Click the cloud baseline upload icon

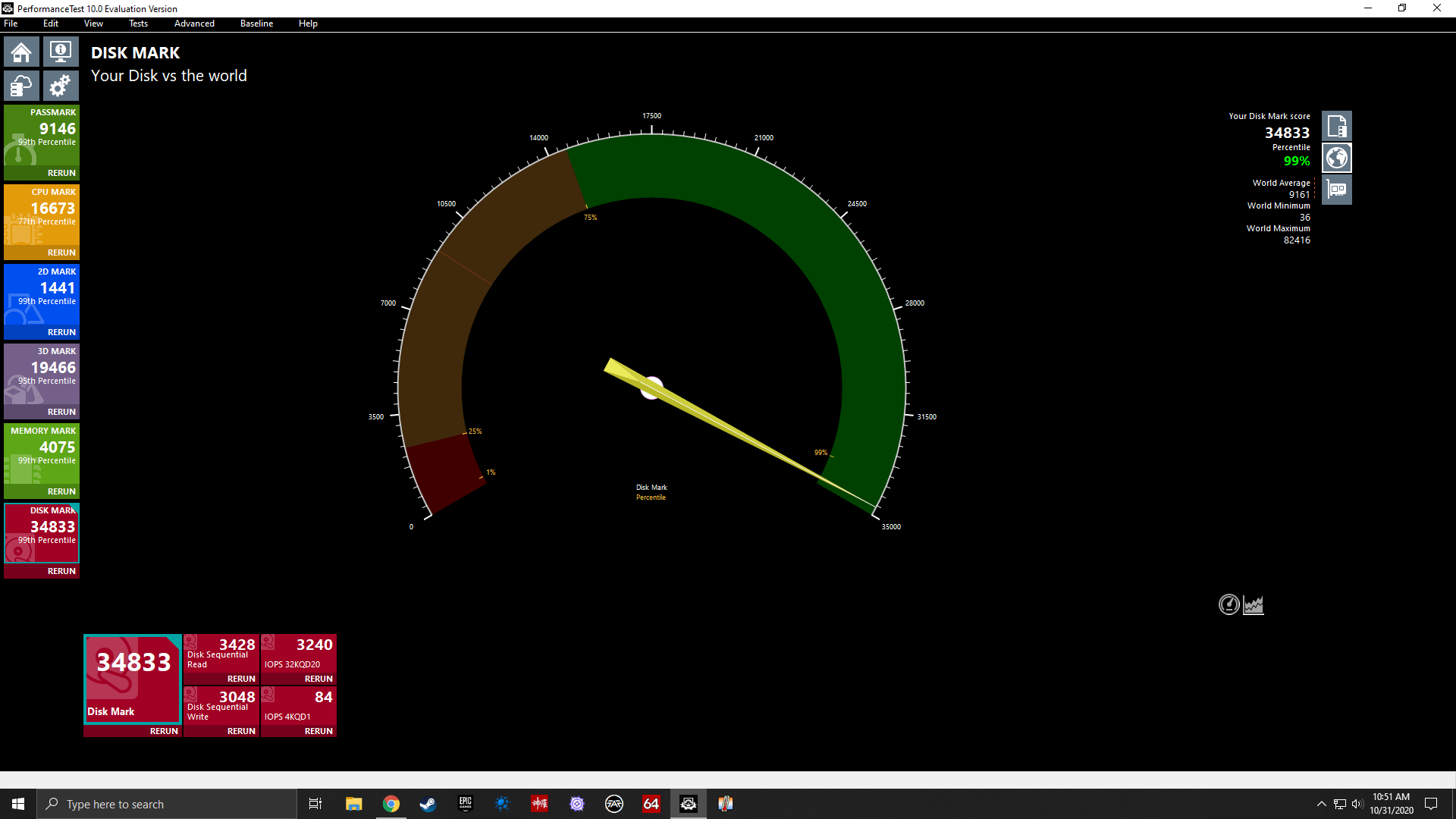pos(21,86)
